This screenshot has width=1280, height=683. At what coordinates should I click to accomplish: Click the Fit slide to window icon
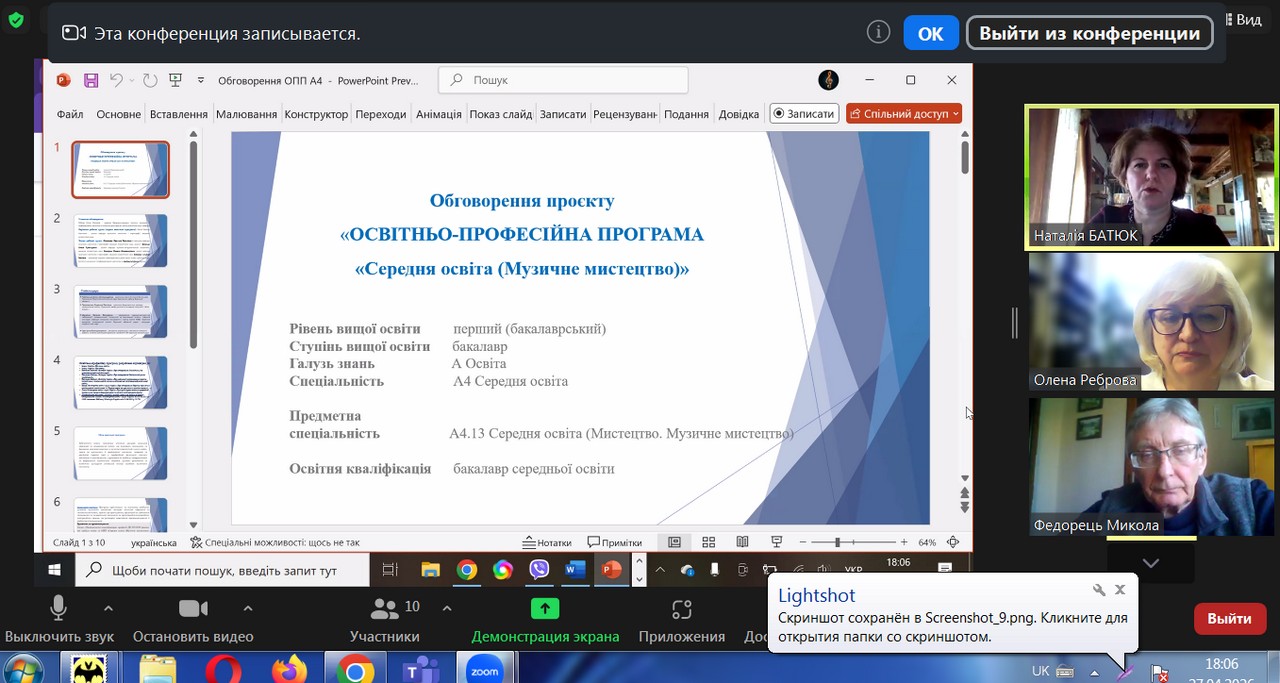[x=953, y=542]
